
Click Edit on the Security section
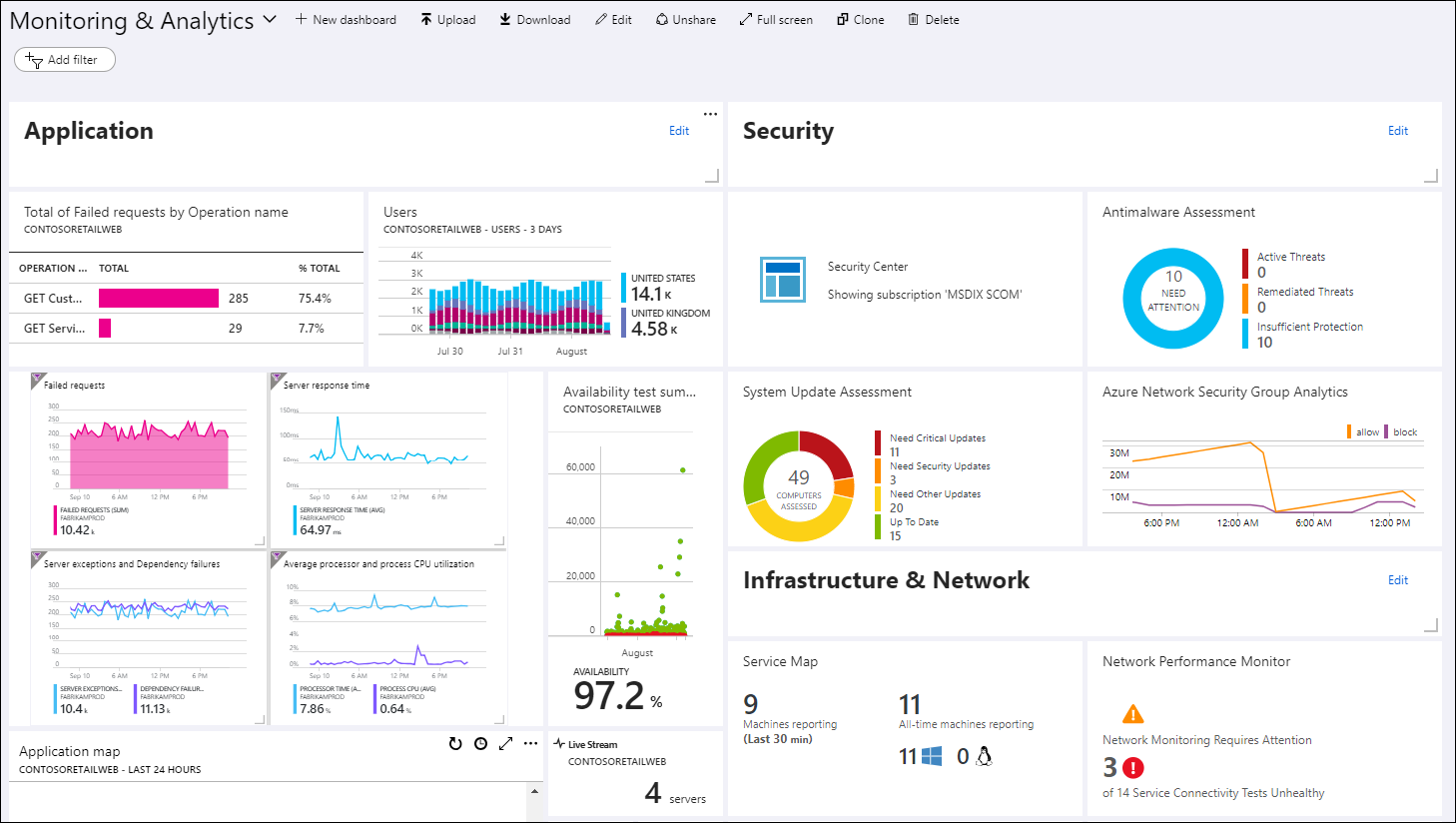click(x=1397, y=131)
